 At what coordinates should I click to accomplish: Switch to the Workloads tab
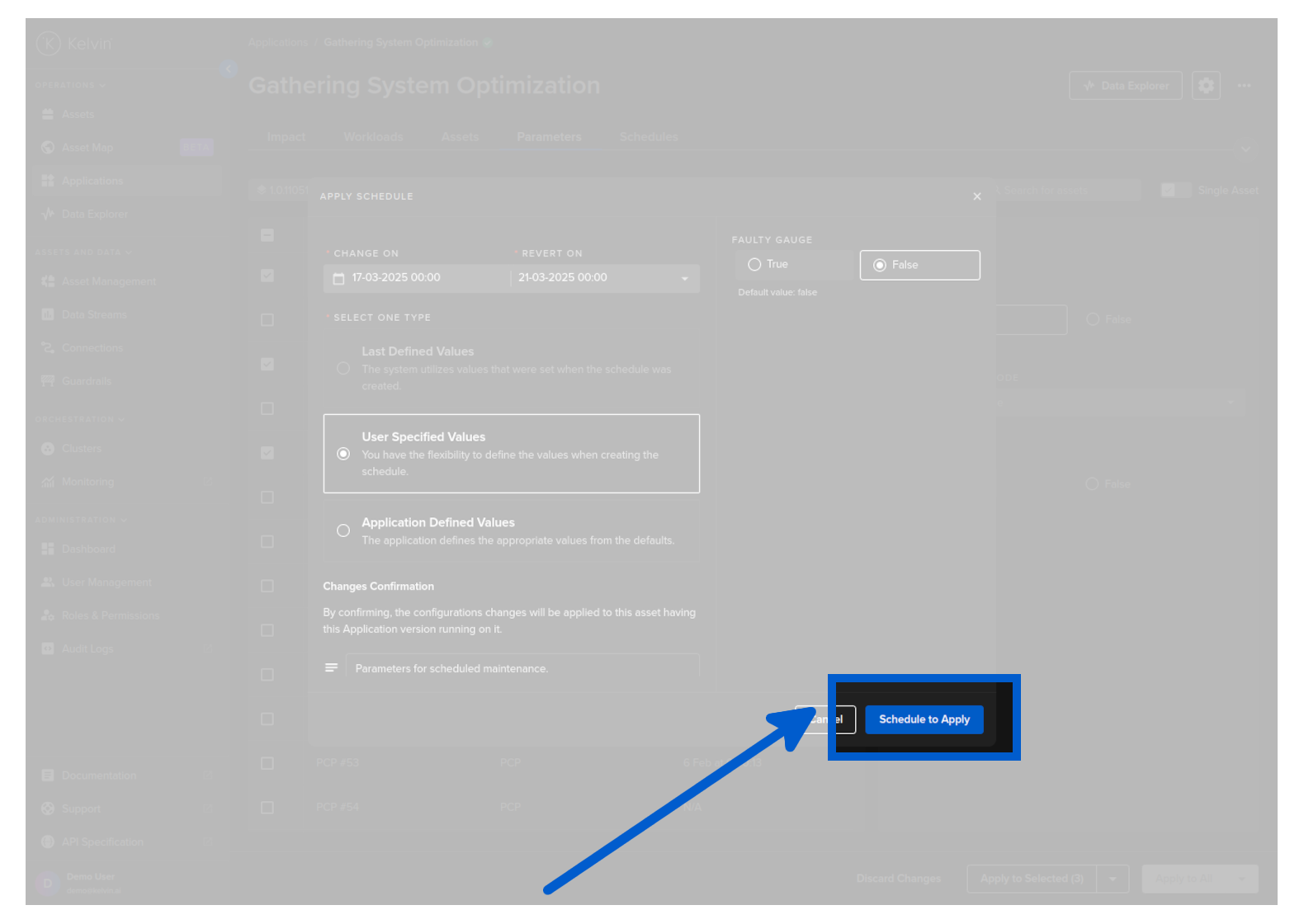373,137
